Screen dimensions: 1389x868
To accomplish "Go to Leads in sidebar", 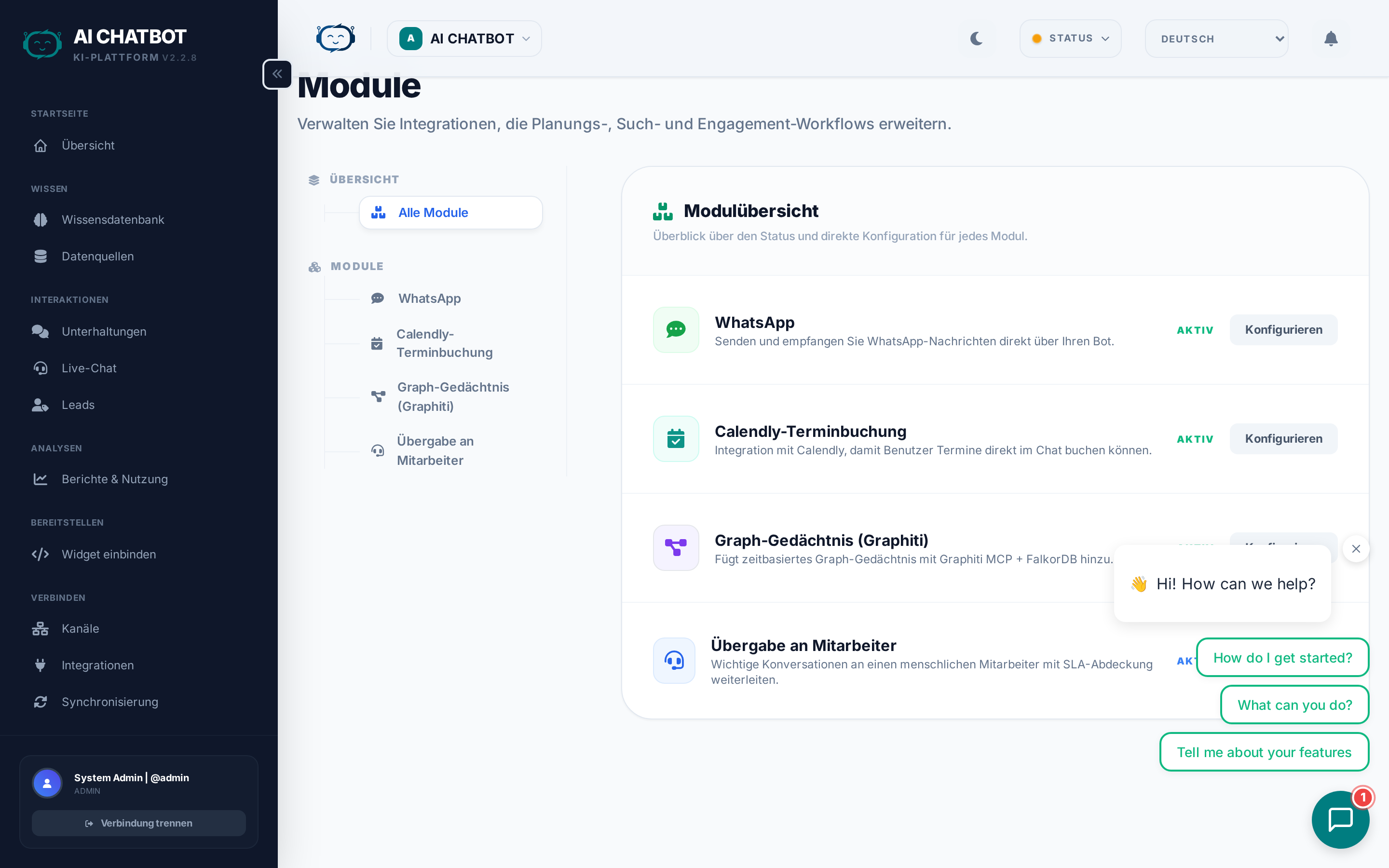I will pos(78,405).
